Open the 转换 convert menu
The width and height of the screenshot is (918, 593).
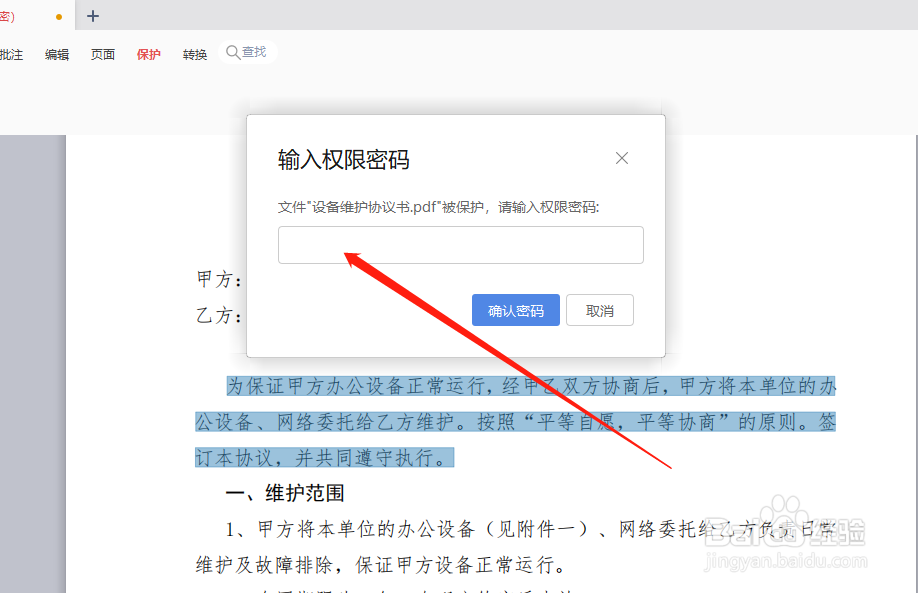point(194,55)
